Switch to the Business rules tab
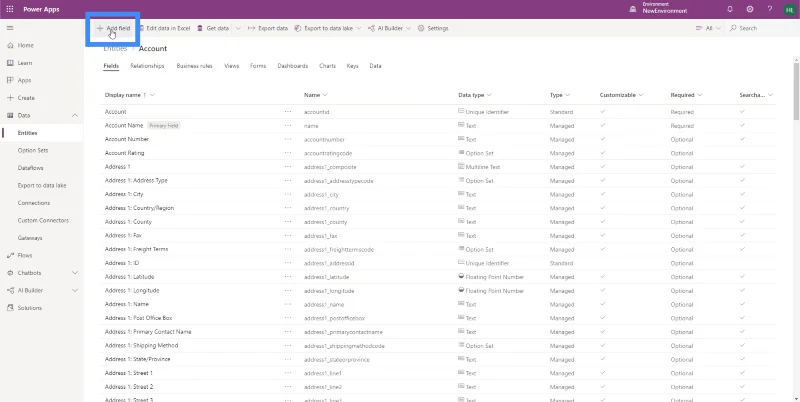 pyautogui.click(x=194, y=66)
